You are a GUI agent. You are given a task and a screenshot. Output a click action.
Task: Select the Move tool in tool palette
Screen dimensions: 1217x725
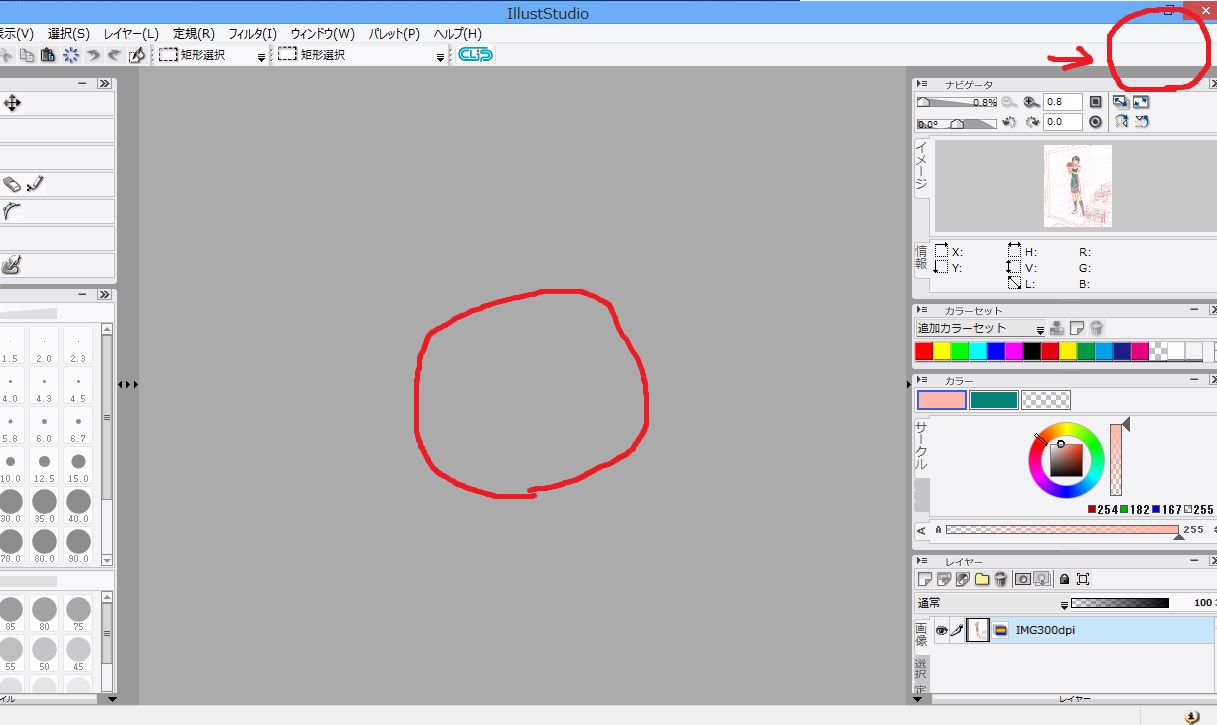[12, 103]
